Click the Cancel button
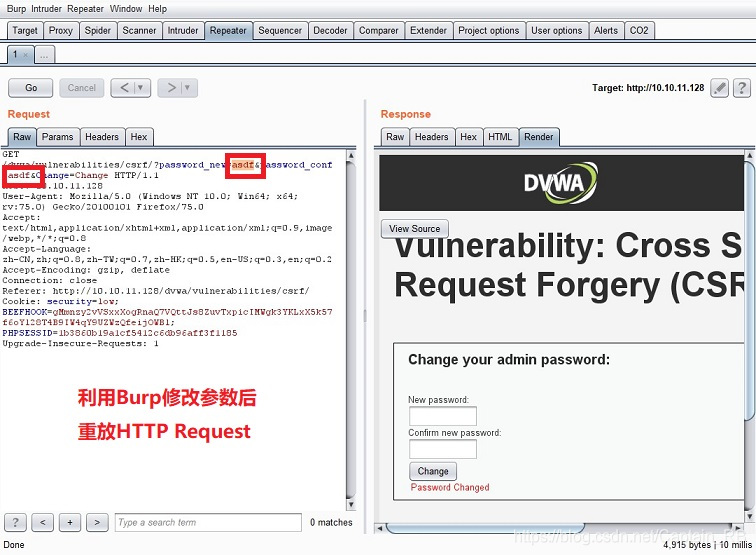The image size is (756, 555). (81, 88)
